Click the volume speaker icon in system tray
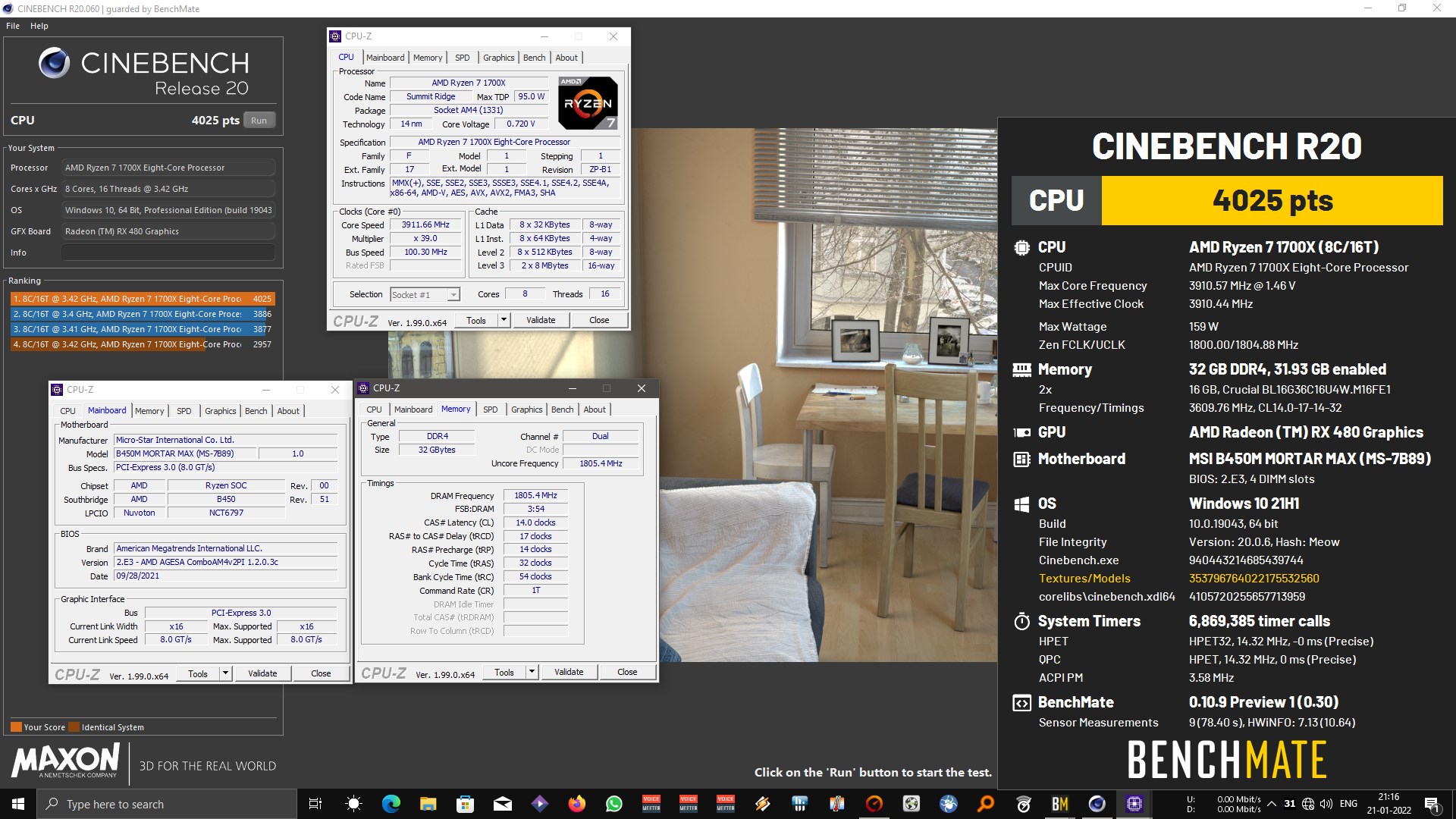This screenshot has width=1456, height=819. (1326, 804)
